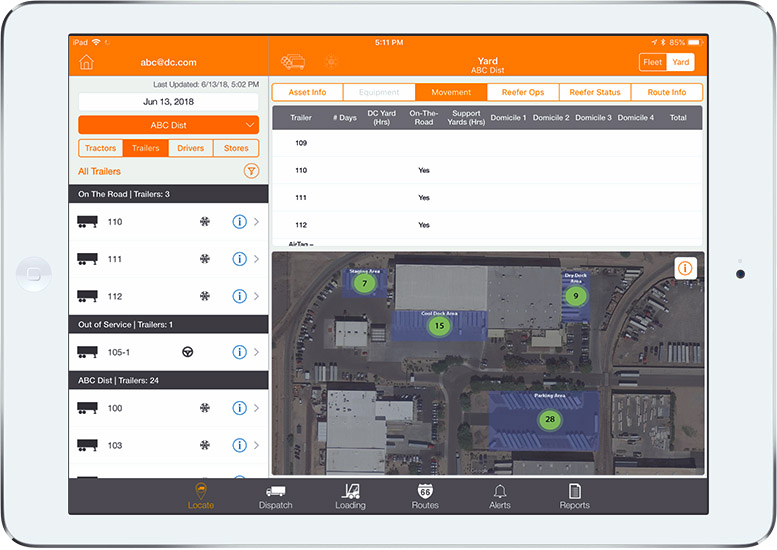
Task: Open the Loading section
Action: [x=350, y=496]
